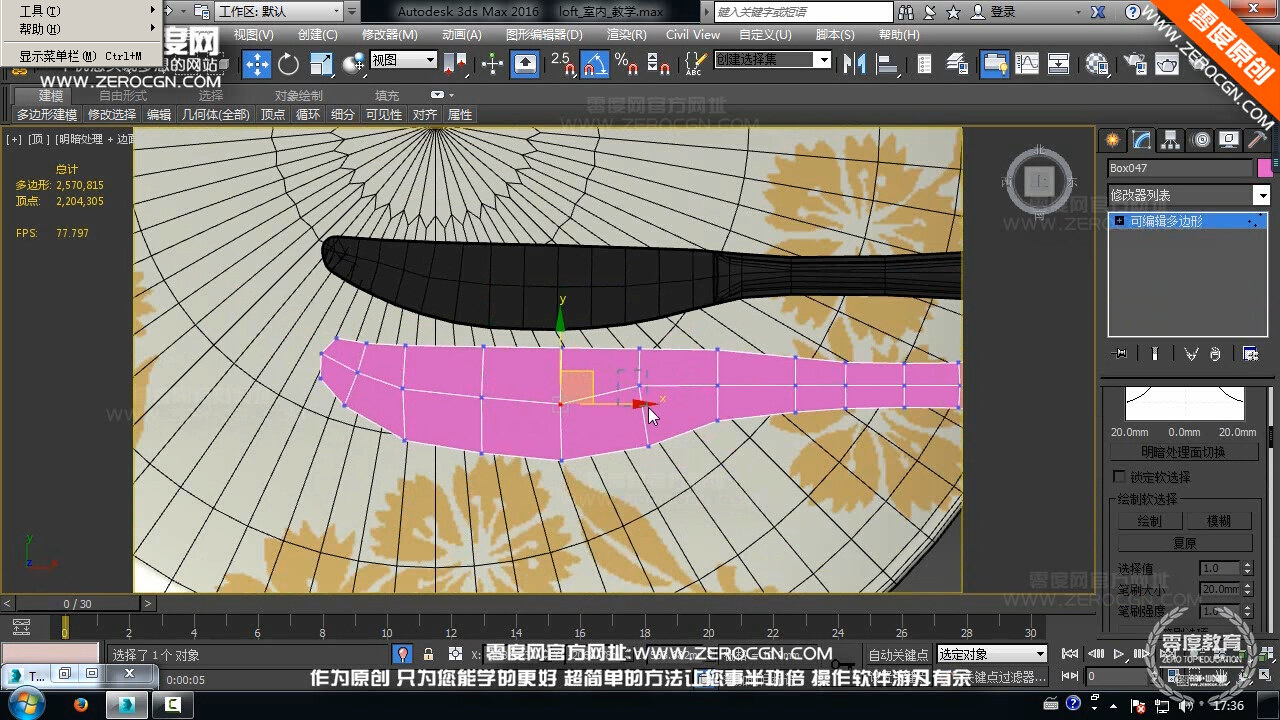Open 几何体(全部) ribbon panel
1280x720 pixels.
coord(216,115)
